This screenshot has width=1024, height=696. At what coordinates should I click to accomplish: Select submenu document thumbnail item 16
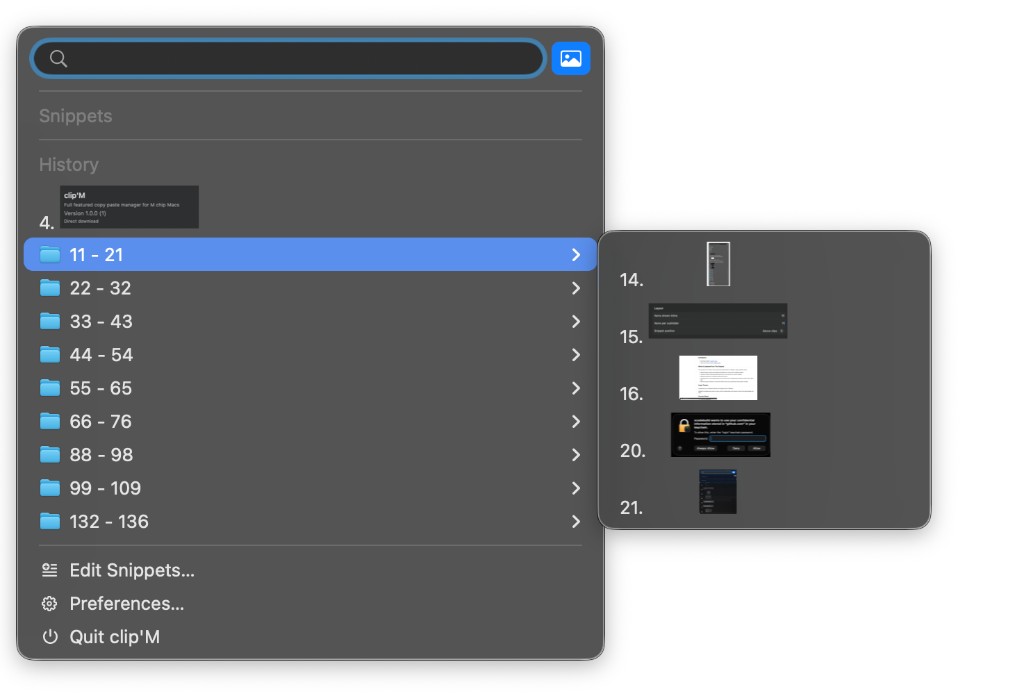[x=718, y=377]
